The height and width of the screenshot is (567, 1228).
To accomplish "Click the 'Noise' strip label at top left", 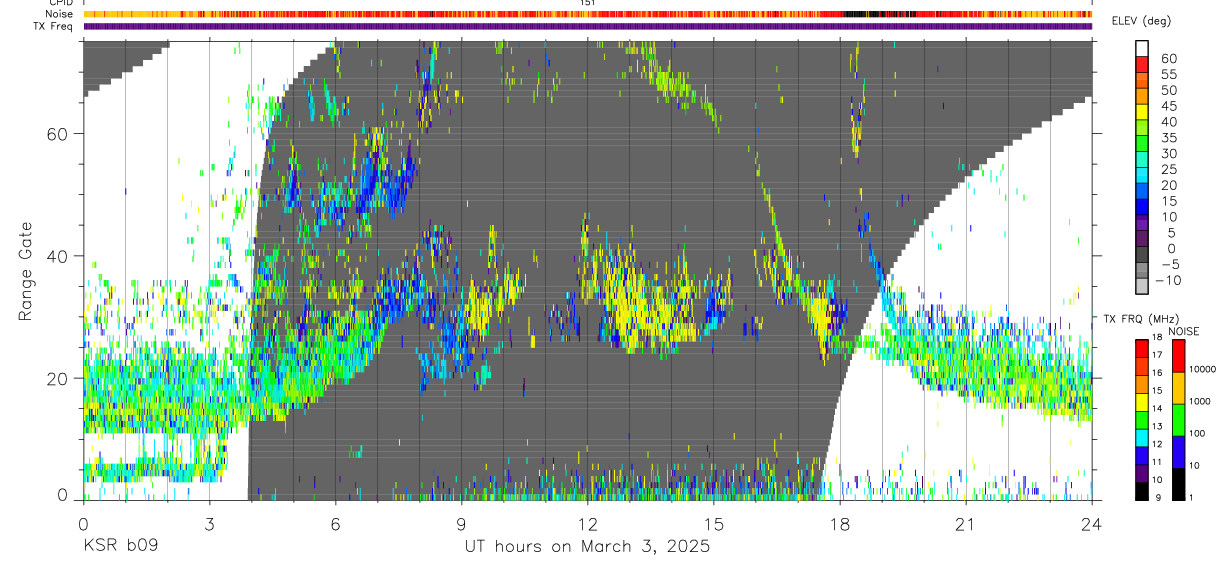I will [59, 14].
